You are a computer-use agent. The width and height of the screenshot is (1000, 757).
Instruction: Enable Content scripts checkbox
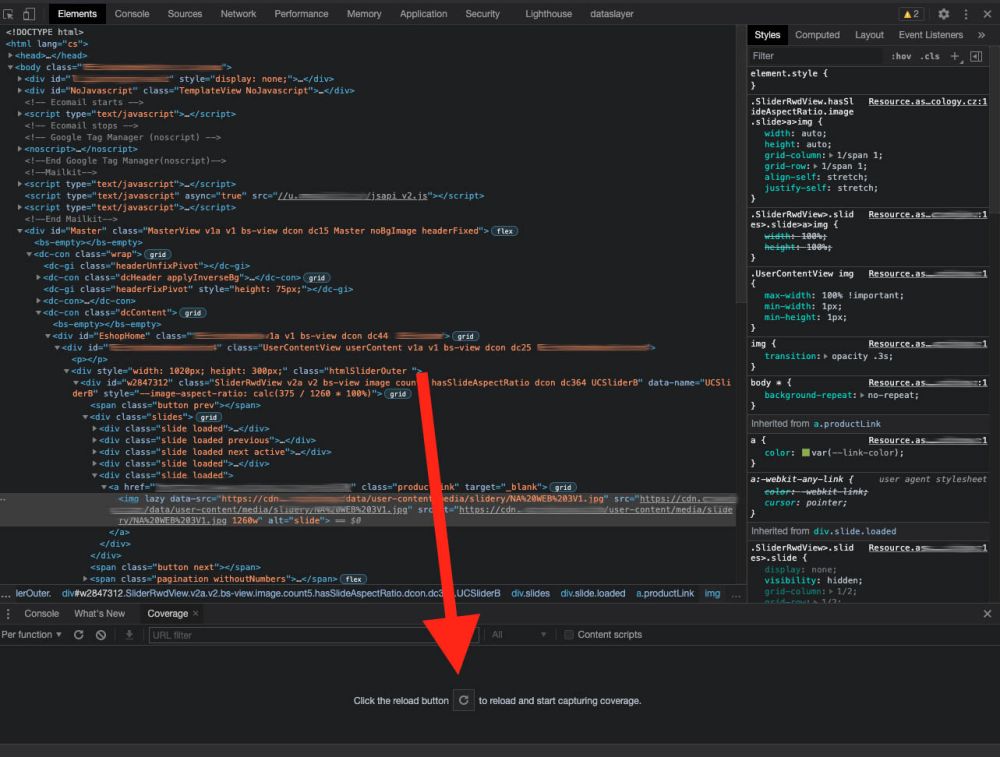[569, 635]
